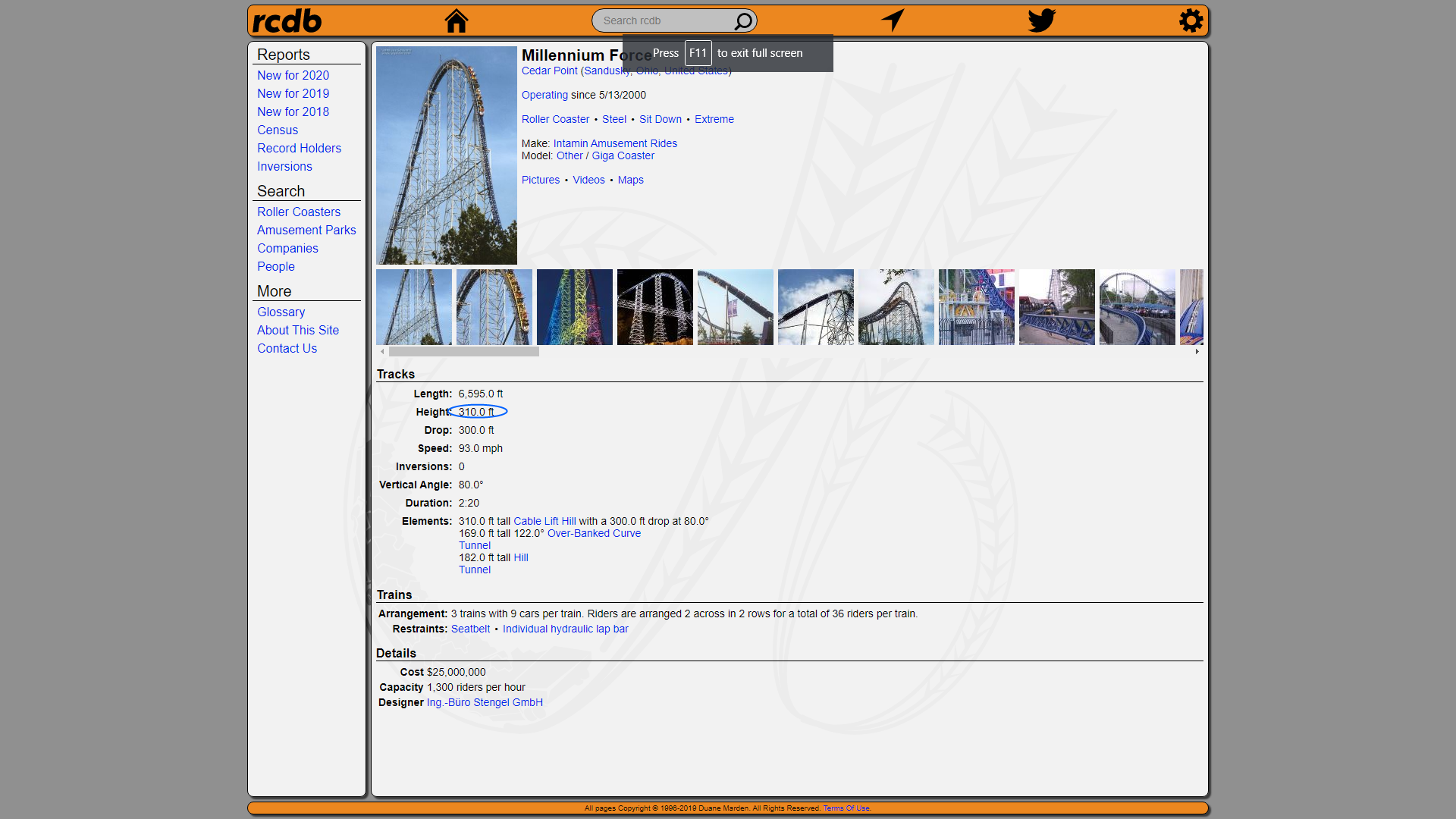Click the main Millennium Force photo
This screenshot has width=1456, height=819.
[447, 155]
